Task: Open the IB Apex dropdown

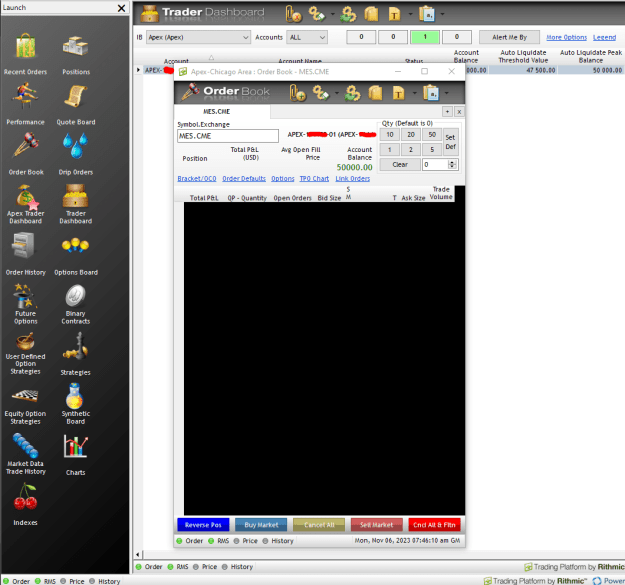Action: pos(199,37)
